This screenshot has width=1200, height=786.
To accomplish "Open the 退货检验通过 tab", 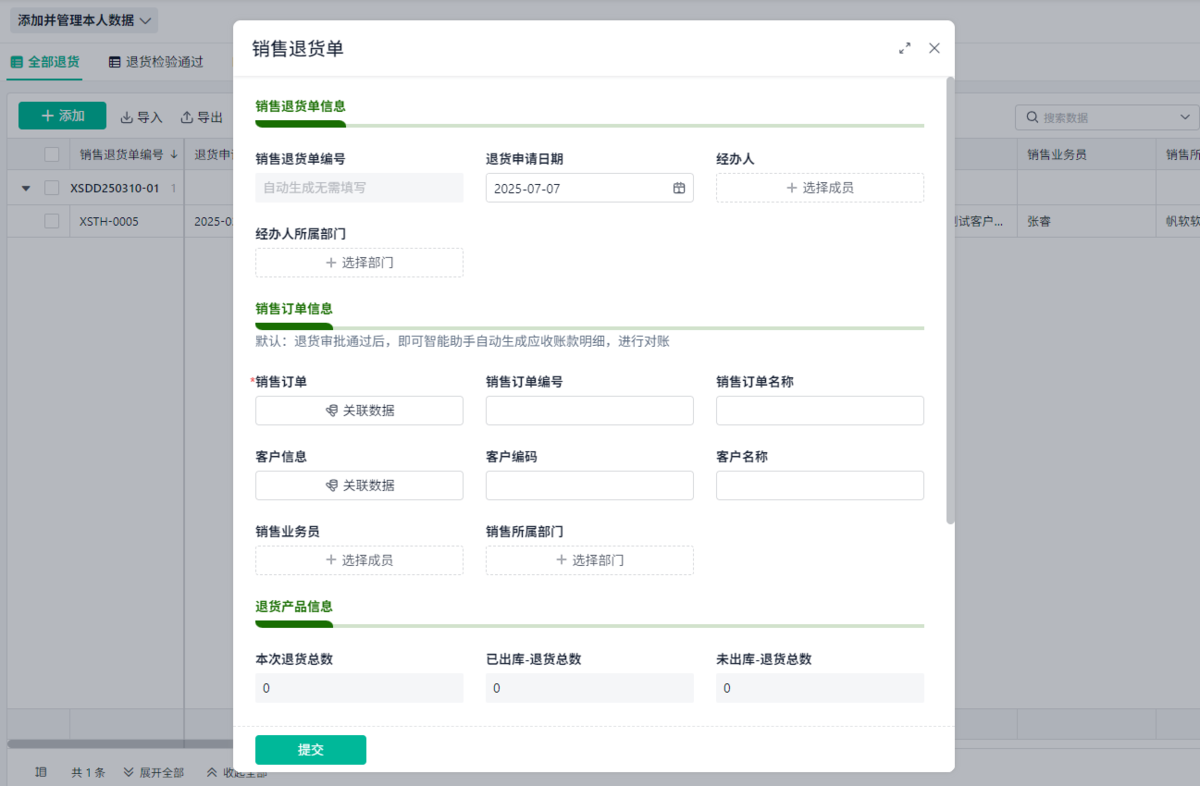I will click(156, 62).
